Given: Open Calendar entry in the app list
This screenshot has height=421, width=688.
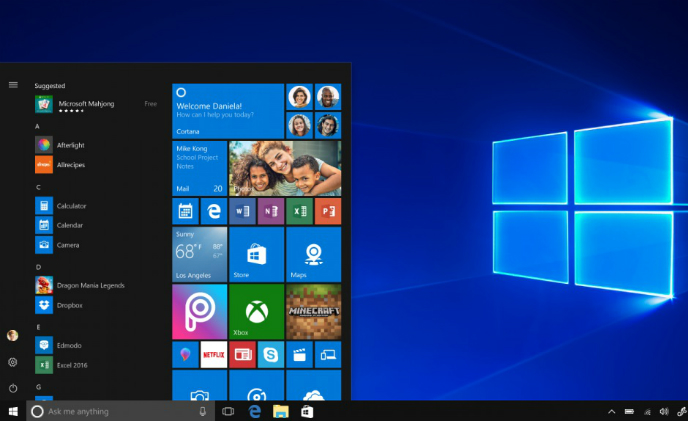Looking at the screenshot, I should point(59,225).
